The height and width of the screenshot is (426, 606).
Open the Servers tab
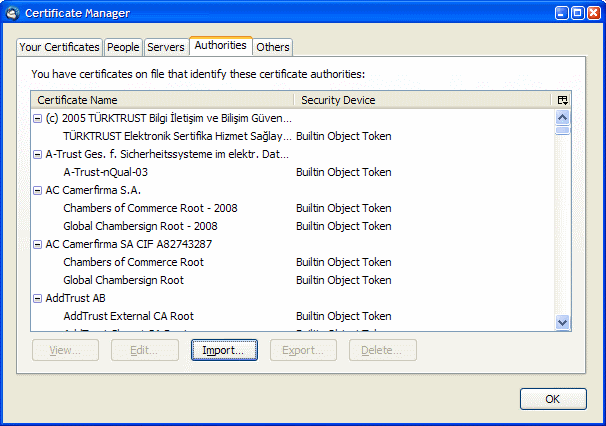(166, 47)
